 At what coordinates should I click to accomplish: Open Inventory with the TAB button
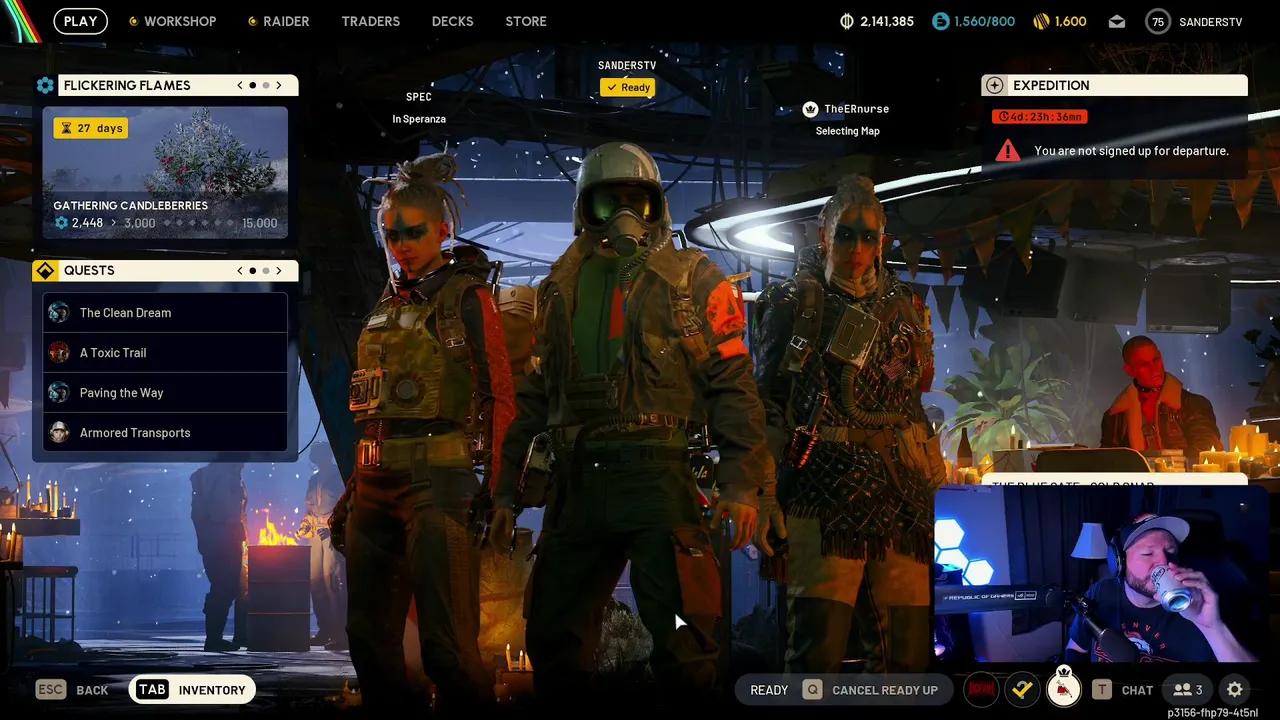point(193,690)
